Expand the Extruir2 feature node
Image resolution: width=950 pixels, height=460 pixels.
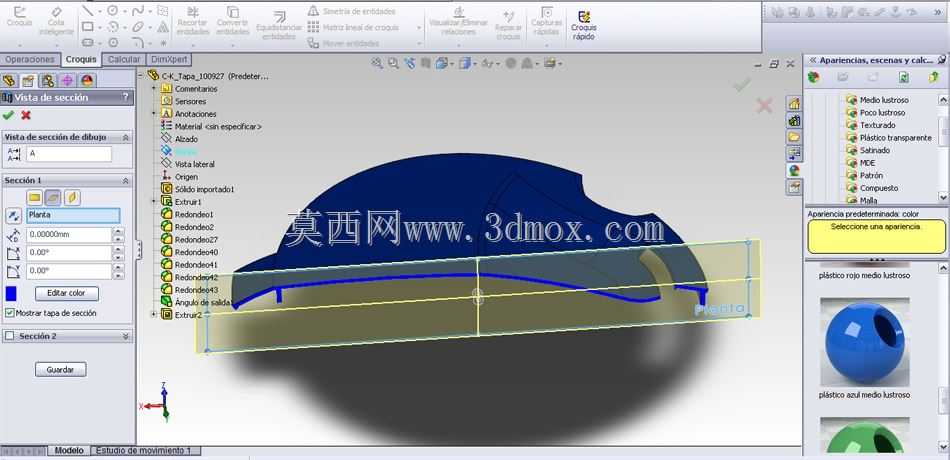[x=154, y=315]
